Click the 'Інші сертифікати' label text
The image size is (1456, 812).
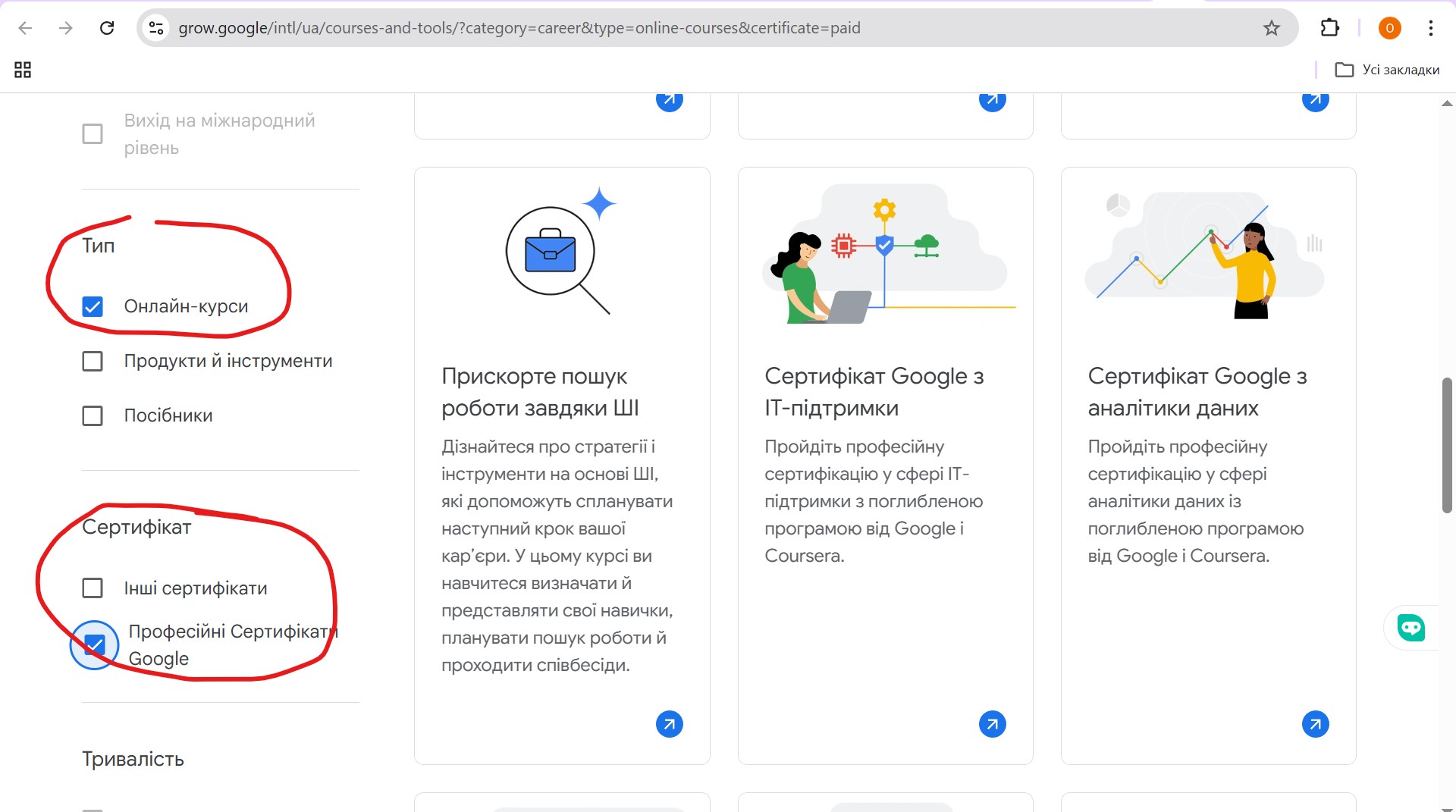point(196,588)
